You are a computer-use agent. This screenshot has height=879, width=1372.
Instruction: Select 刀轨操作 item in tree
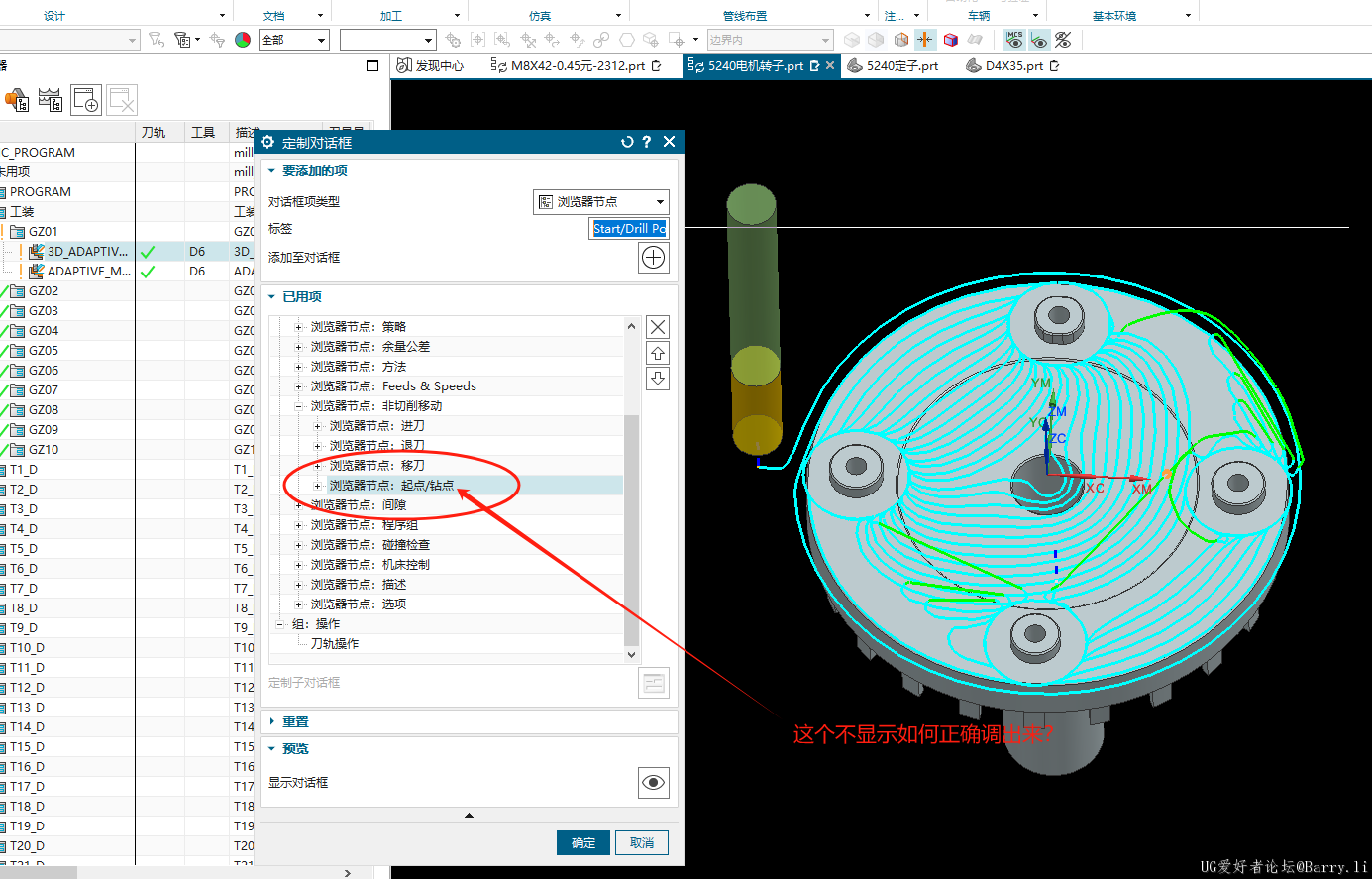(335, 644)
